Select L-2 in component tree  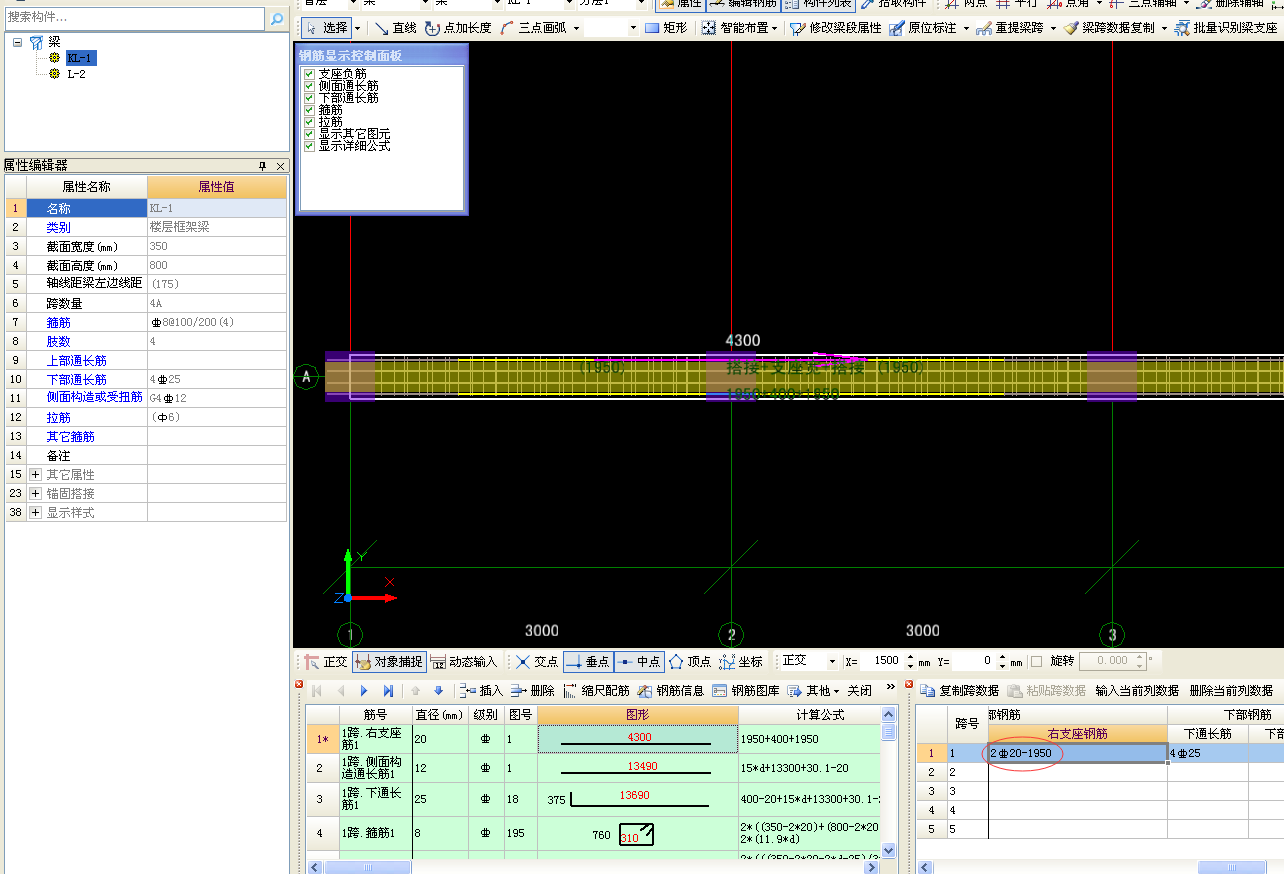coord(76,73)
